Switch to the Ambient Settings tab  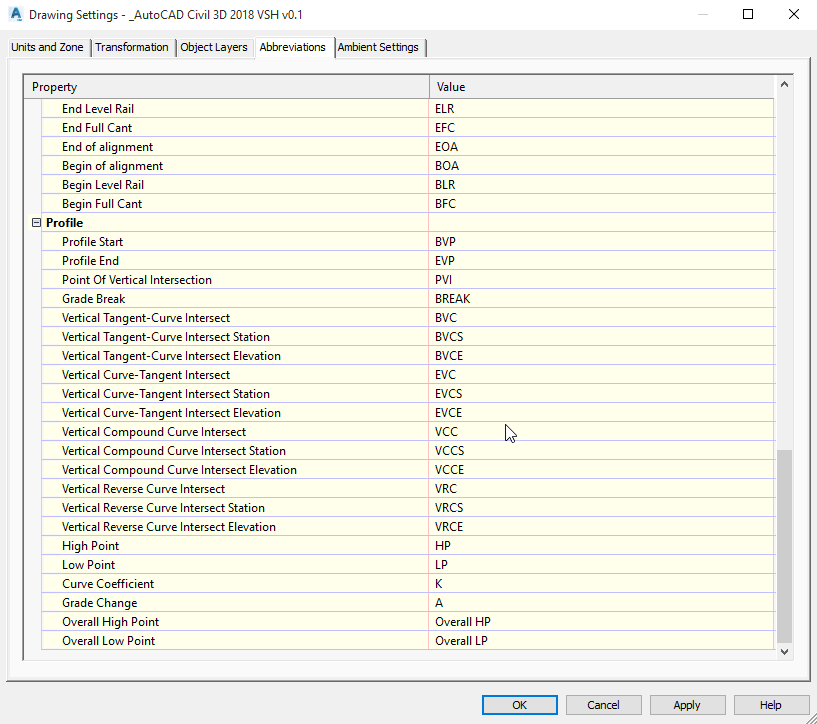(x=378, y=47)
